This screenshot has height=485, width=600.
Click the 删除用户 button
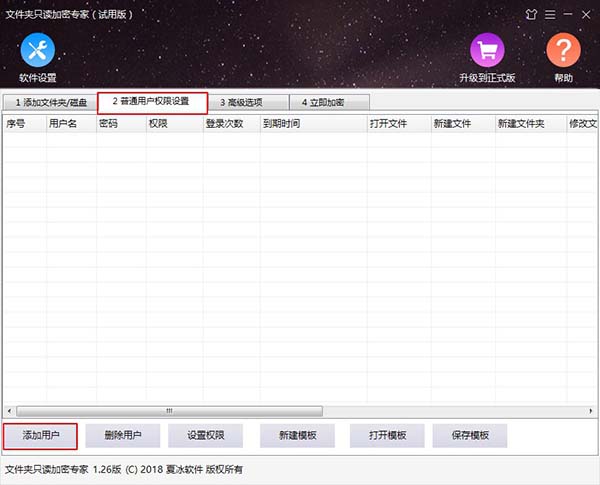(x=123, y=436)
